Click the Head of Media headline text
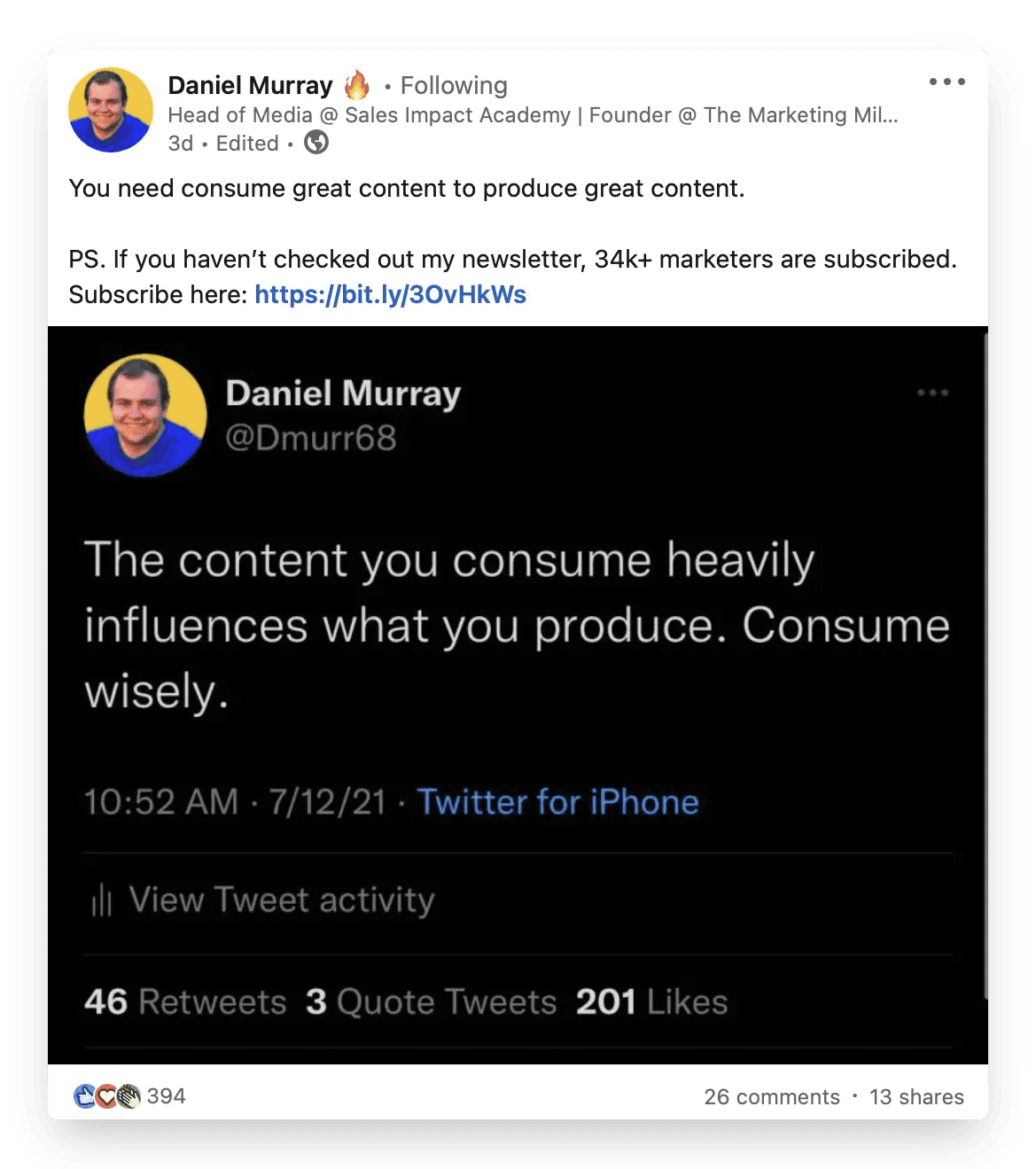Screen dimensions: 1036x1169 [x=533, y=115]
